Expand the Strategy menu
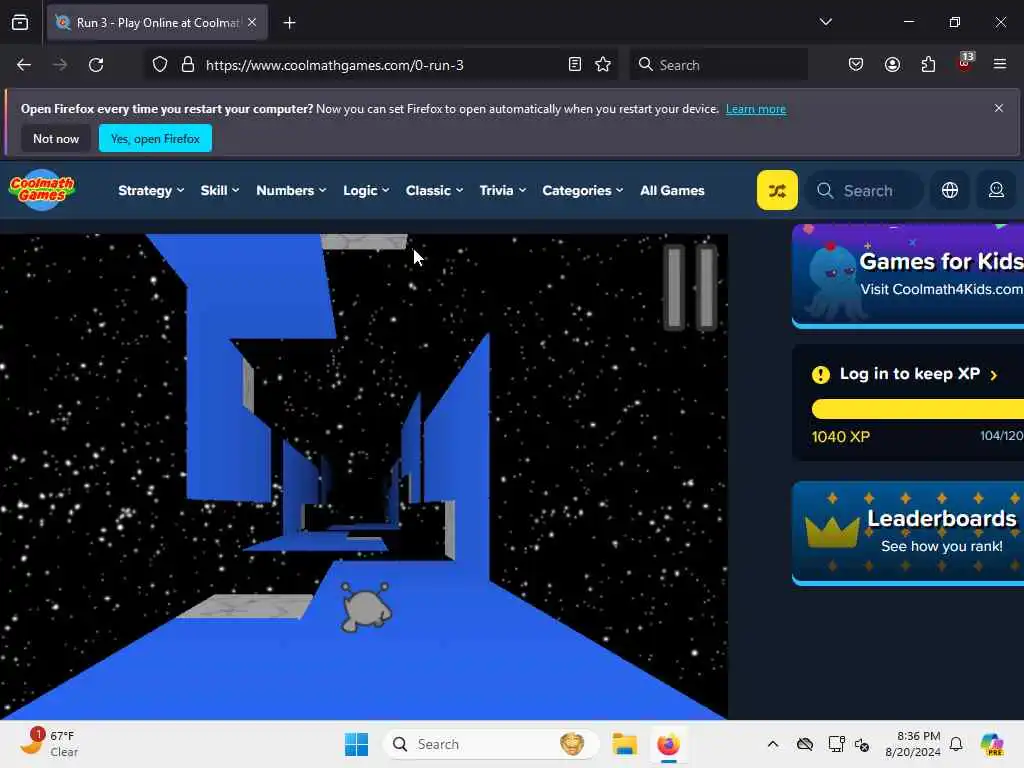Image resolution: width=1024 pixels, height=768 pixels. (x=151, y=190)
